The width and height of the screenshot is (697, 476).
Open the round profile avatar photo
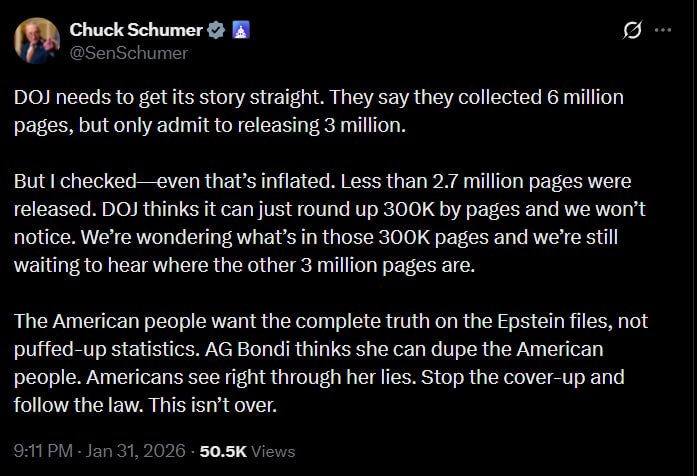[38, 40]
